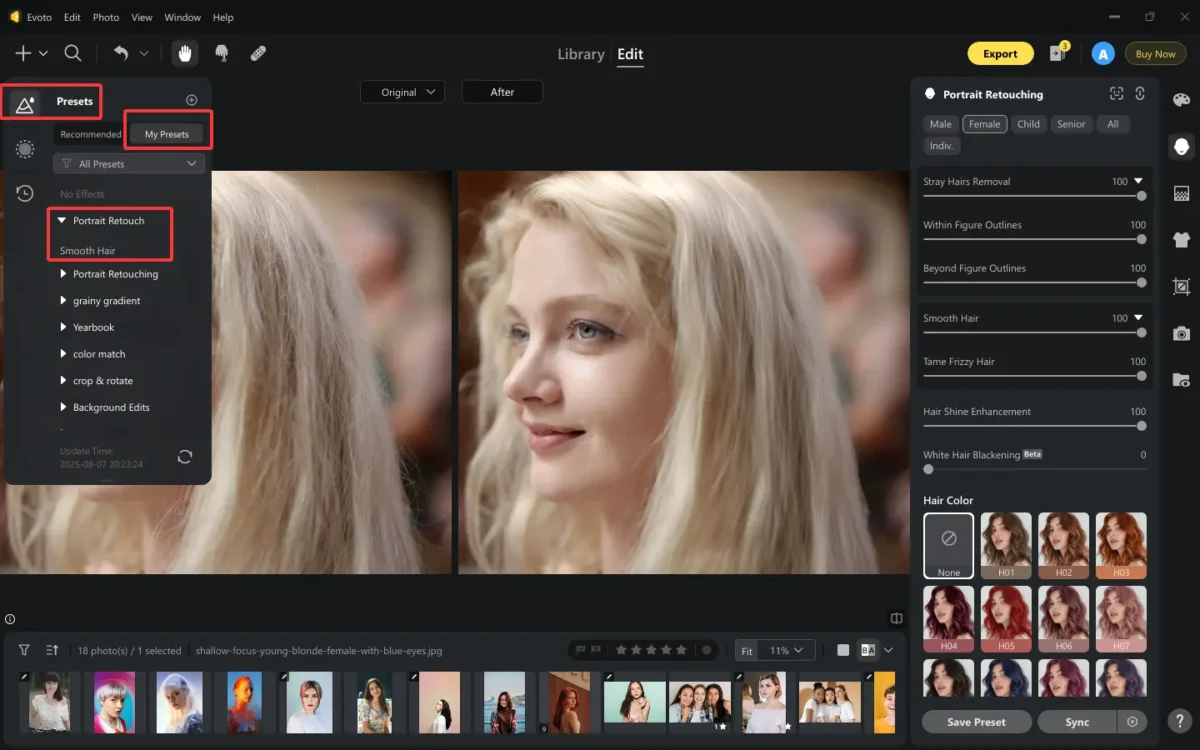Select the Male filter chip
This screenshot has width=1200, height=750.
tap(940, 124)
